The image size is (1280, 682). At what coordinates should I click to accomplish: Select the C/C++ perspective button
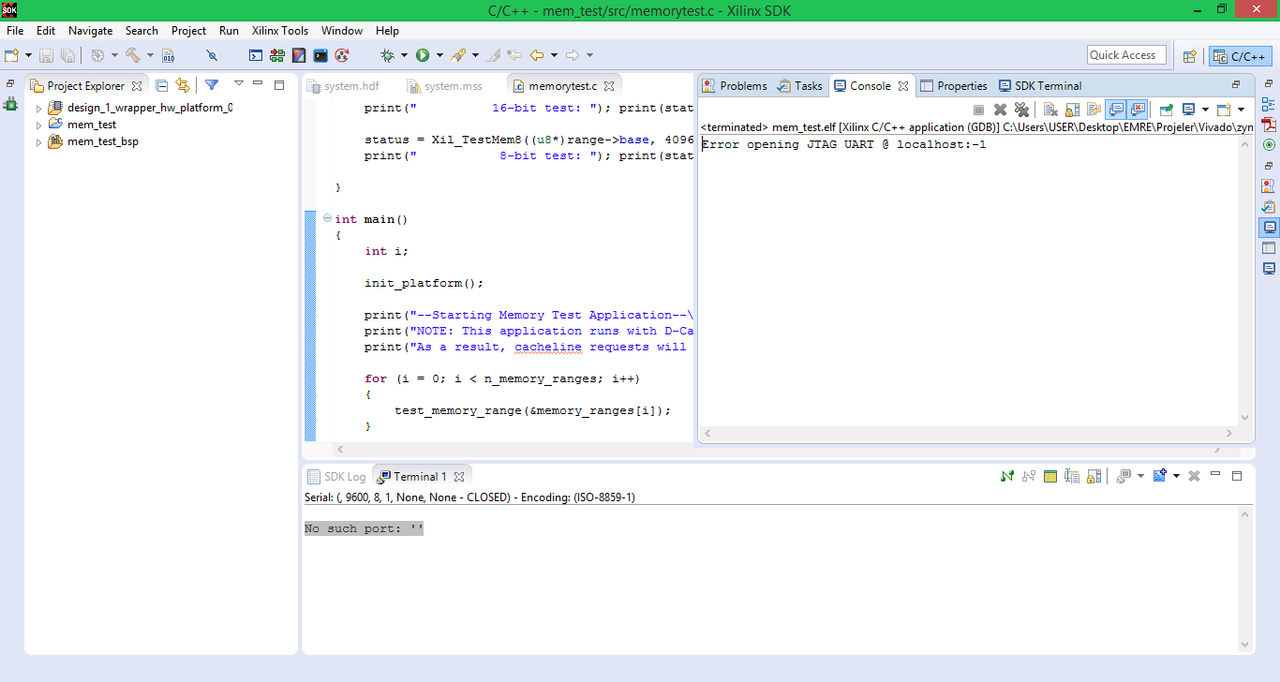pos(1240,56)
